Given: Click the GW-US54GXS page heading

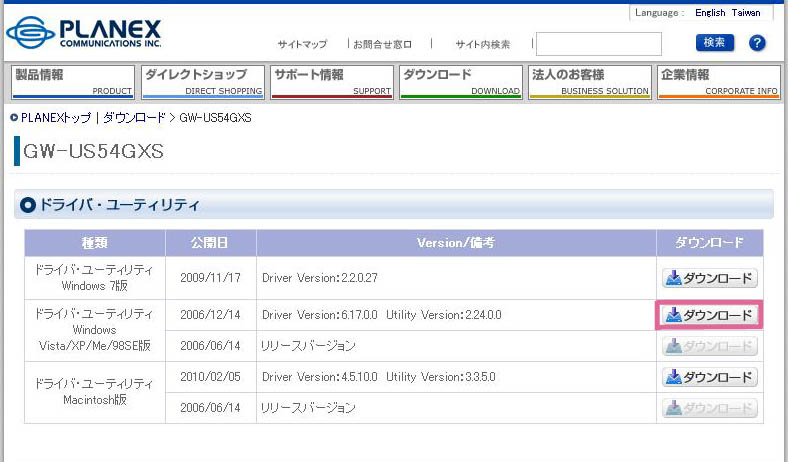Looking at the screenshot, I should click(93, 151).
